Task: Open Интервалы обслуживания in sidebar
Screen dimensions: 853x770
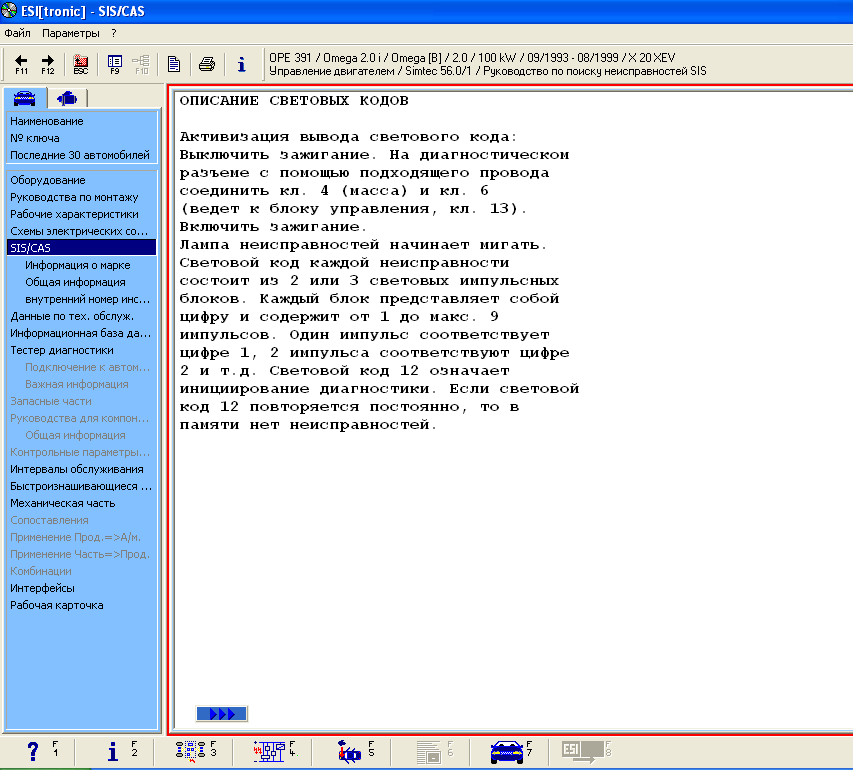Action: pyautogui.click(x=77, y=469)
